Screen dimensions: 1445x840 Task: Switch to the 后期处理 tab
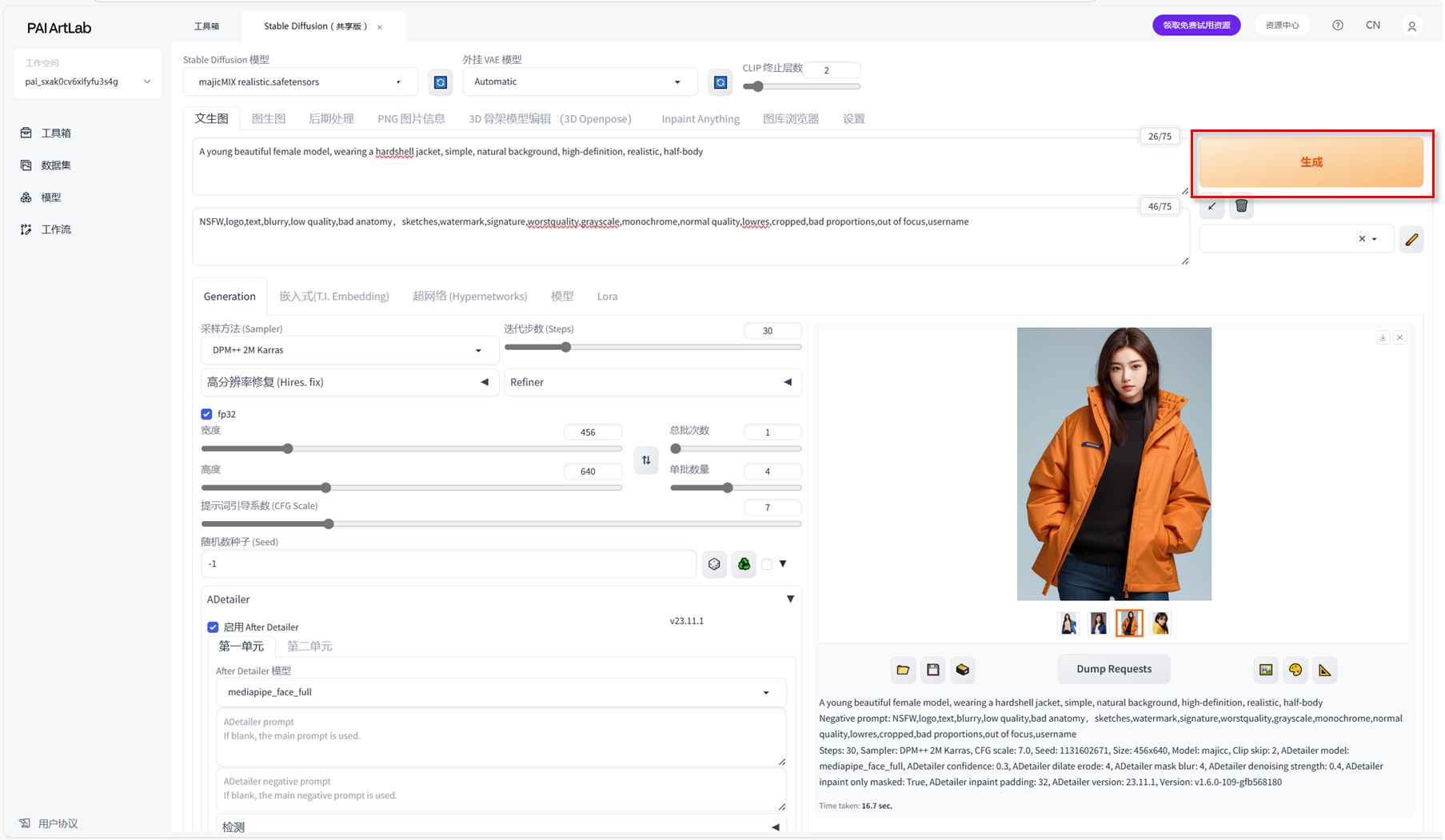[331, 118]
